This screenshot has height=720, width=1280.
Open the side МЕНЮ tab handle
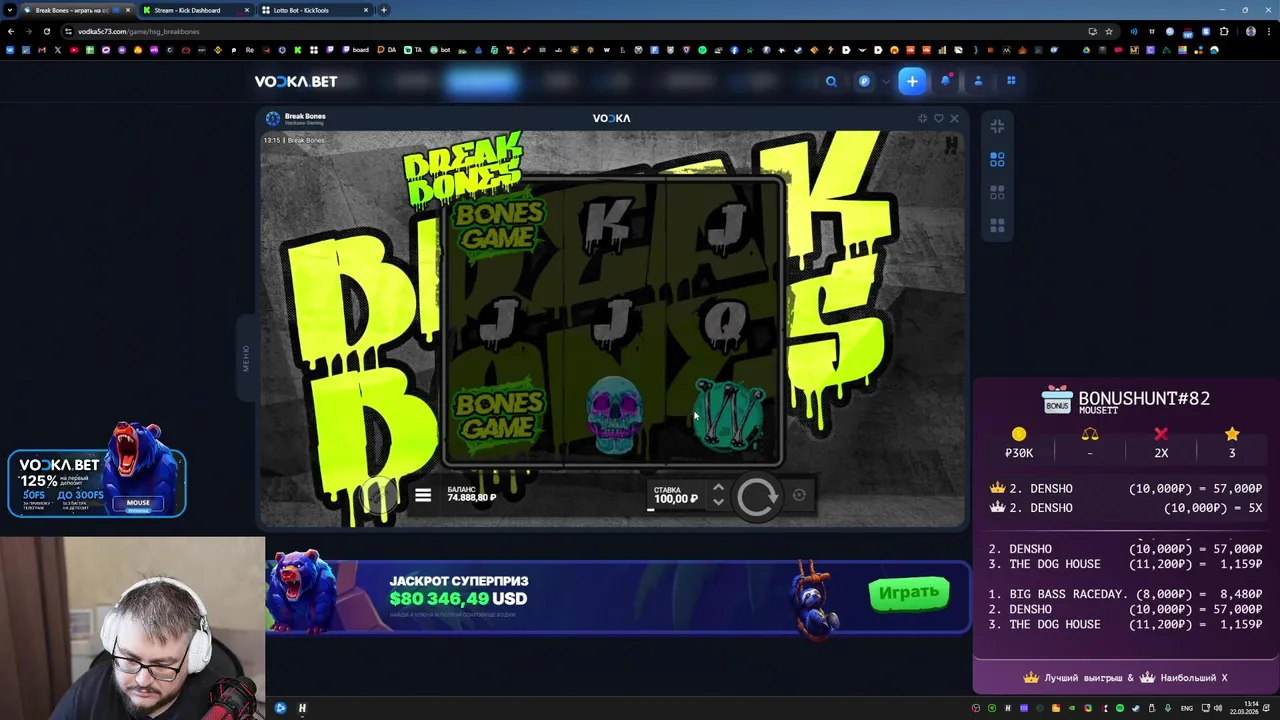tap(245, 358)
